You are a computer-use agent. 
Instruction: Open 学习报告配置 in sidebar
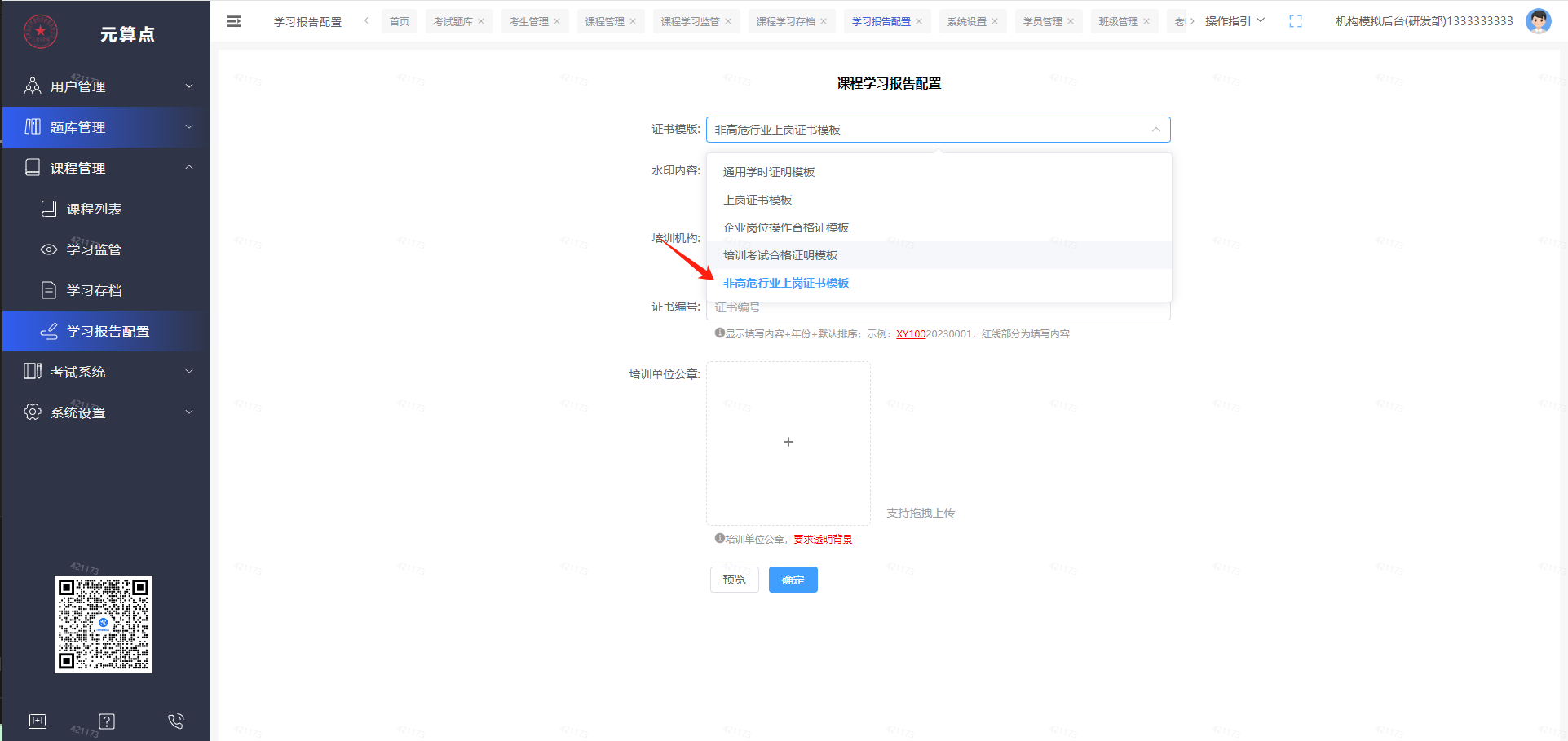(x=106, y=331)
